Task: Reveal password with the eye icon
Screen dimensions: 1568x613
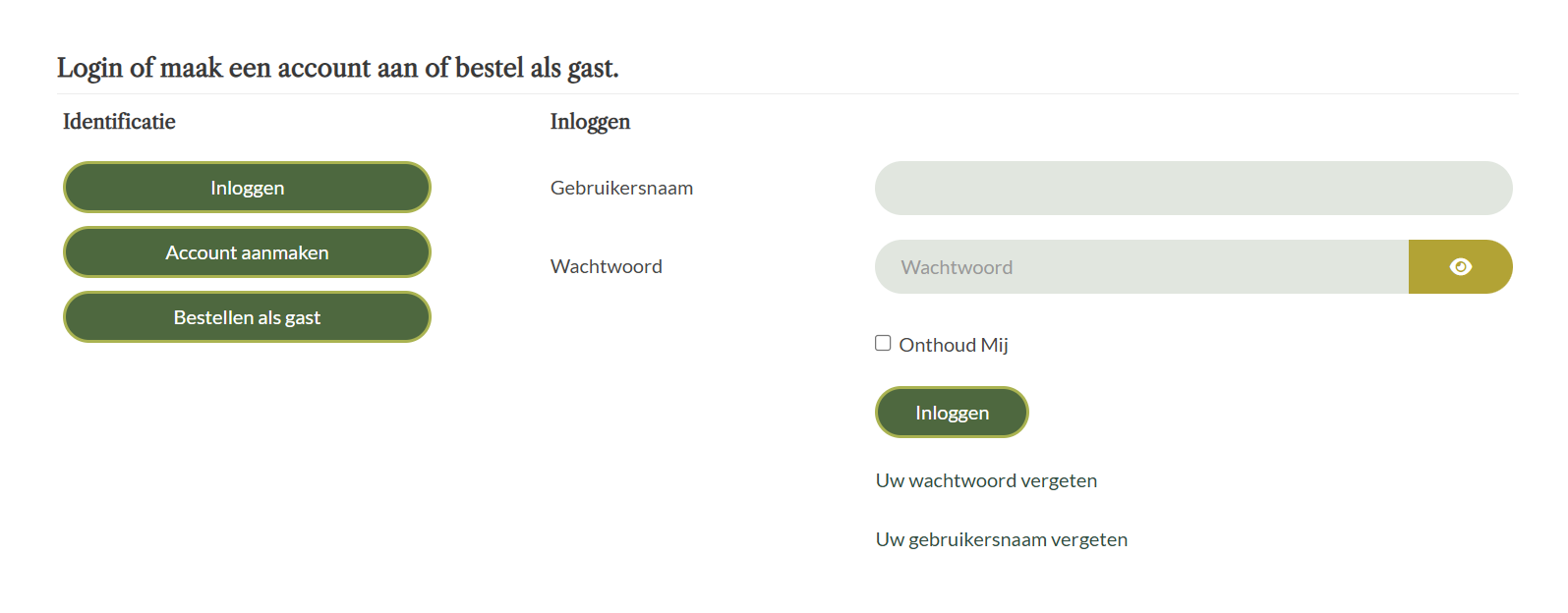Action: (1460, 267)
